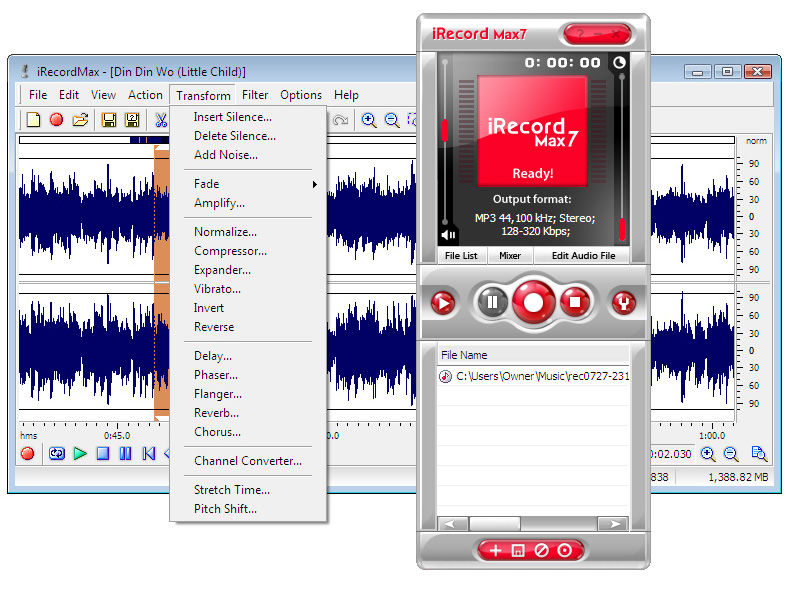Screen dimensions: 800x600
Task: Switch to the File List tab
Action: pos(461,256)
